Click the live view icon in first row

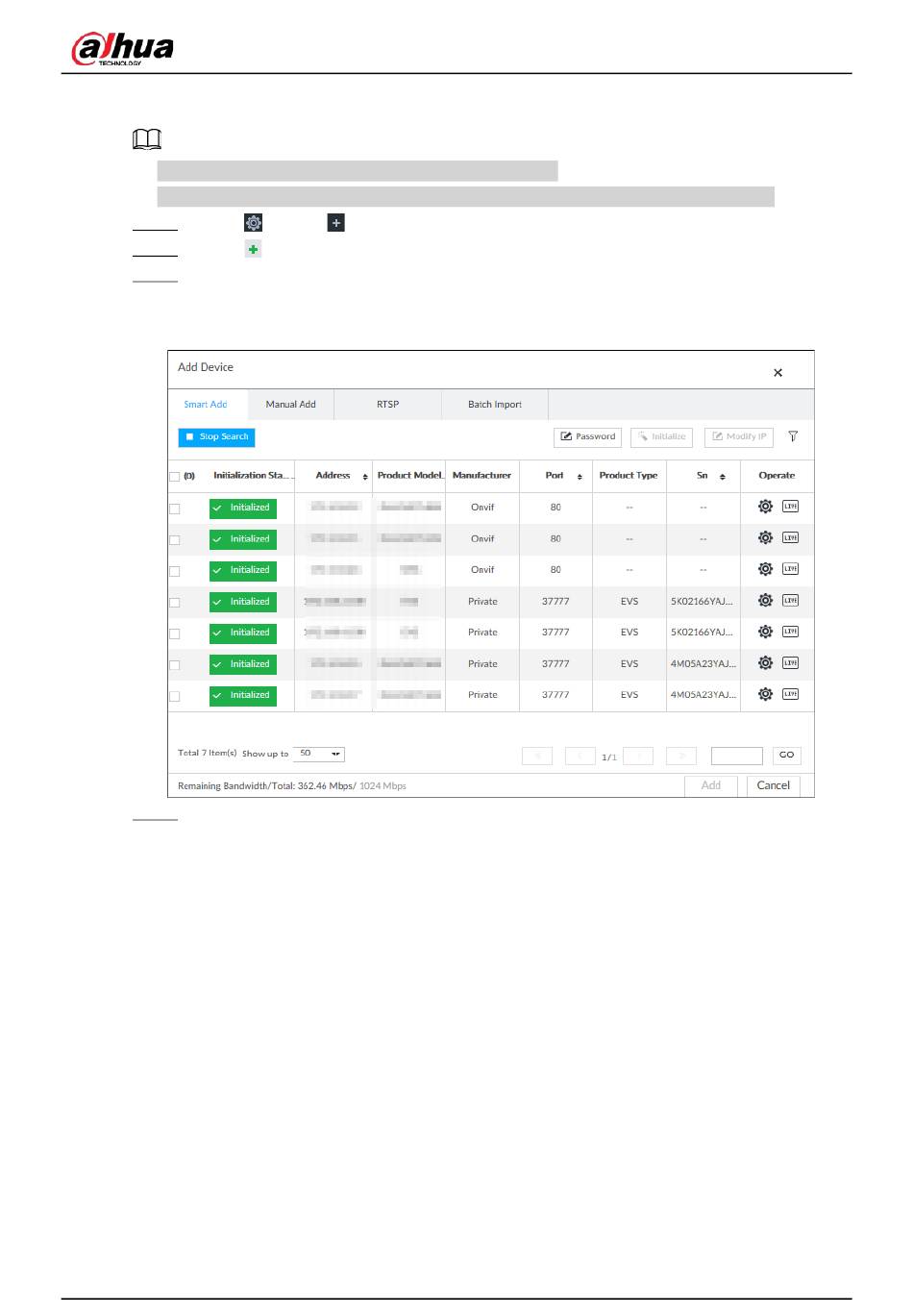click(790, 507)
